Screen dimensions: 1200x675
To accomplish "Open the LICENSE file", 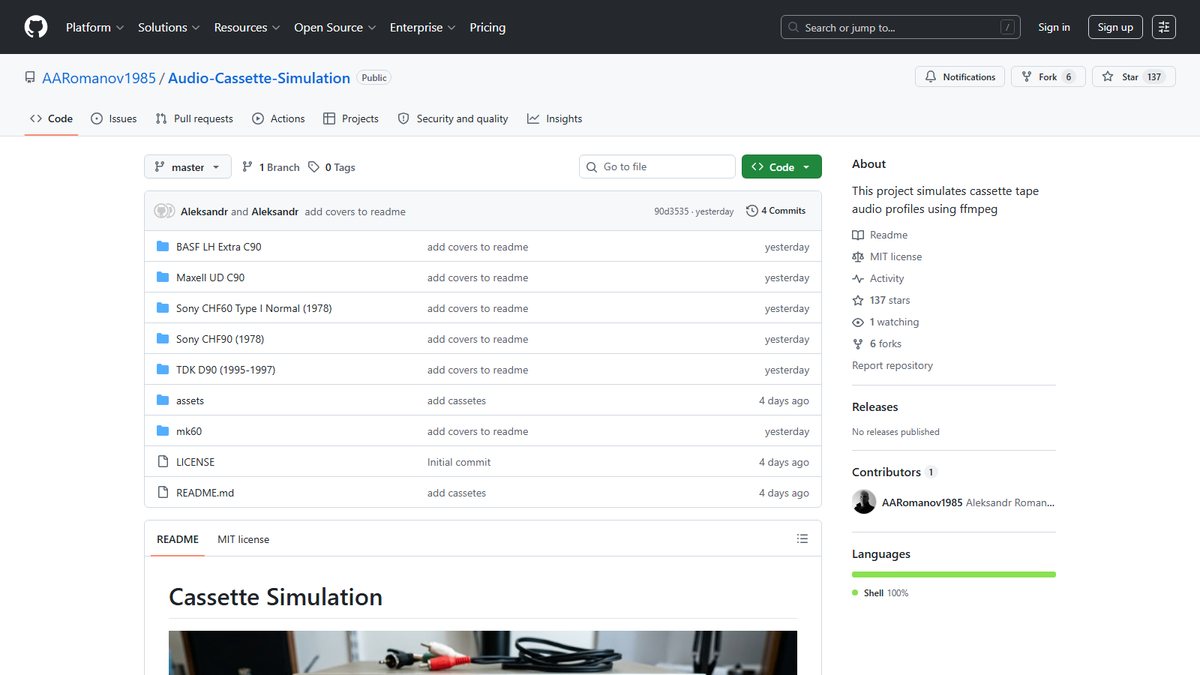I will 195,462.
